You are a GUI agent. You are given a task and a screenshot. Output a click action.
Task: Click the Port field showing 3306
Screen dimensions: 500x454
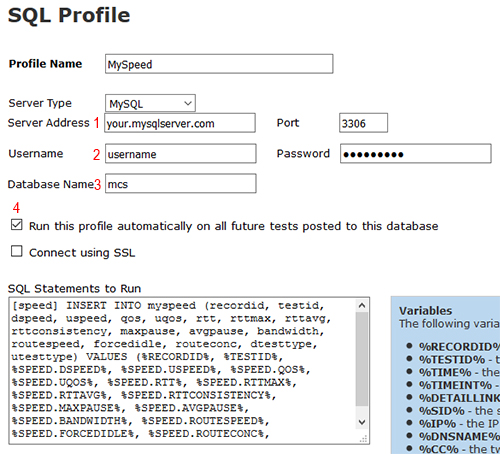coord(363,123)
